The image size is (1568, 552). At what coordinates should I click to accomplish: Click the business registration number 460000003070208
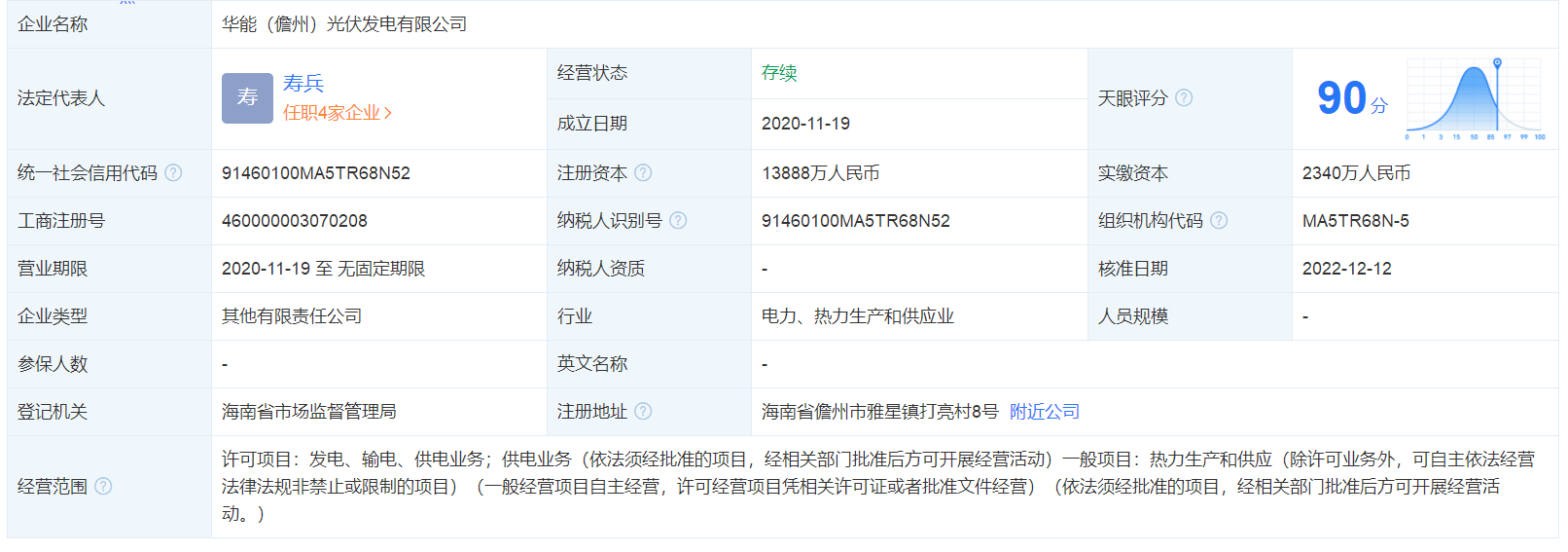pos(295,221)
